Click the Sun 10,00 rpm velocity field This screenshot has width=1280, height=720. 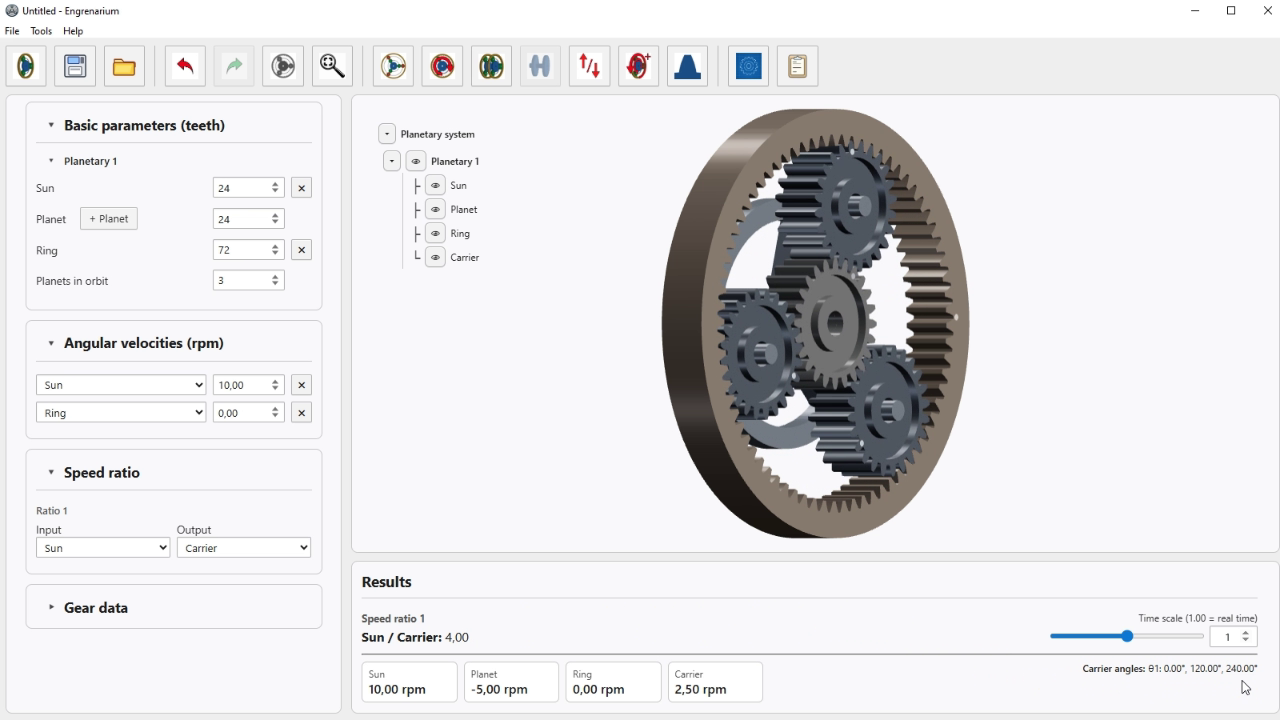coord(249,385)
